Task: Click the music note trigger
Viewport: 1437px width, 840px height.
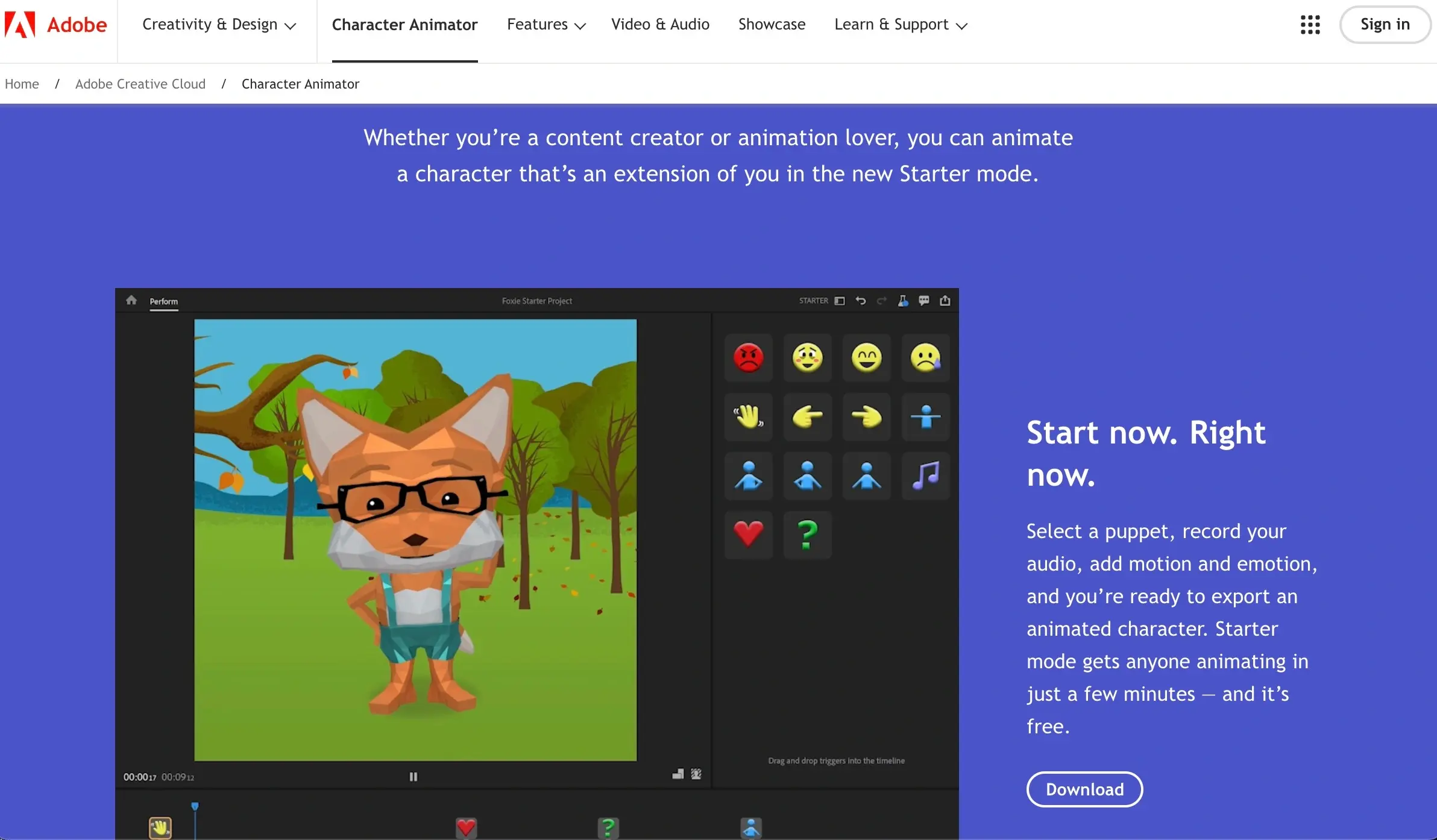Action: (x=926, y=475)
